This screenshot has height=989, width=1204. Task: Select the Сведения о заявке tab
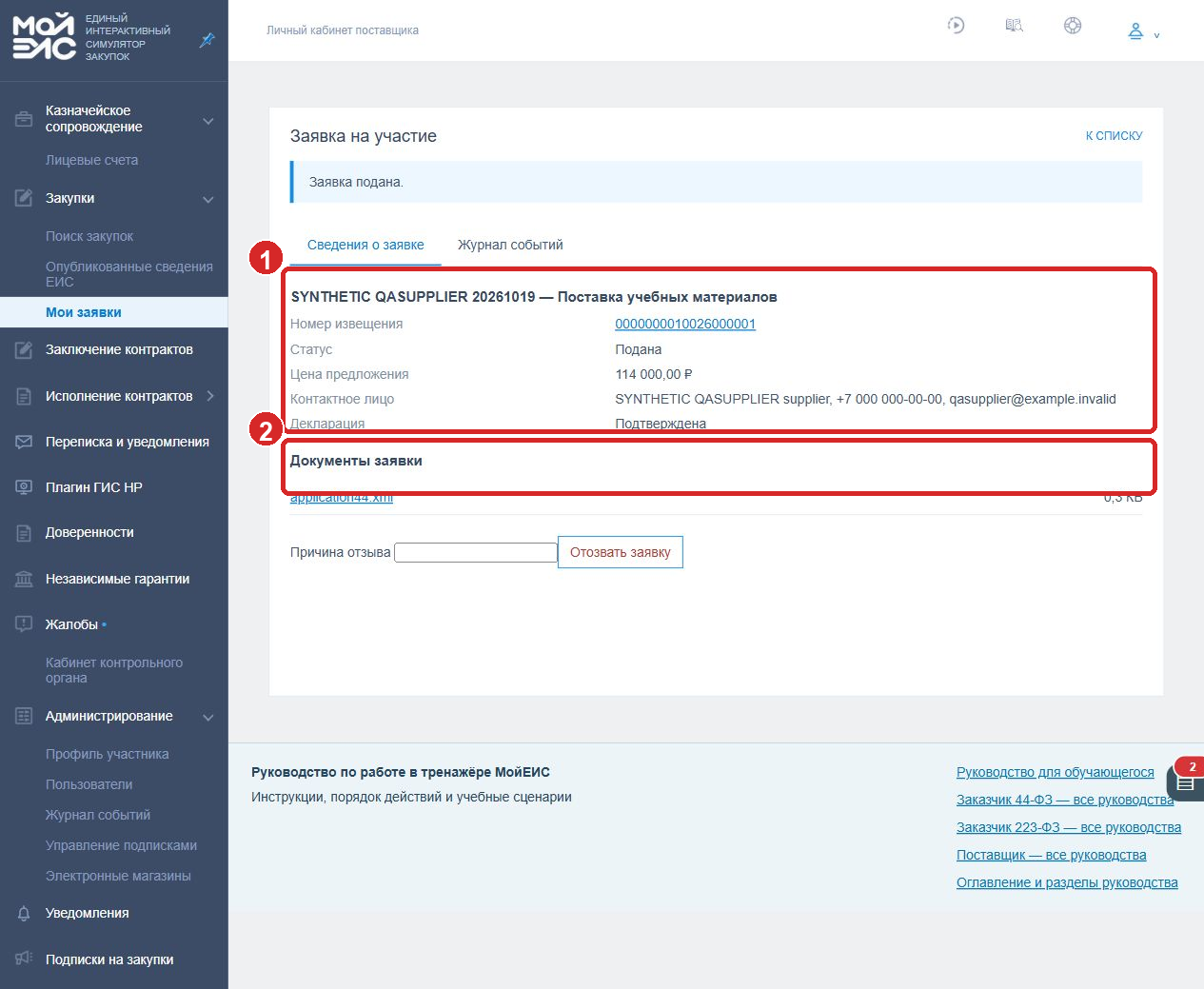coord(365,245)
